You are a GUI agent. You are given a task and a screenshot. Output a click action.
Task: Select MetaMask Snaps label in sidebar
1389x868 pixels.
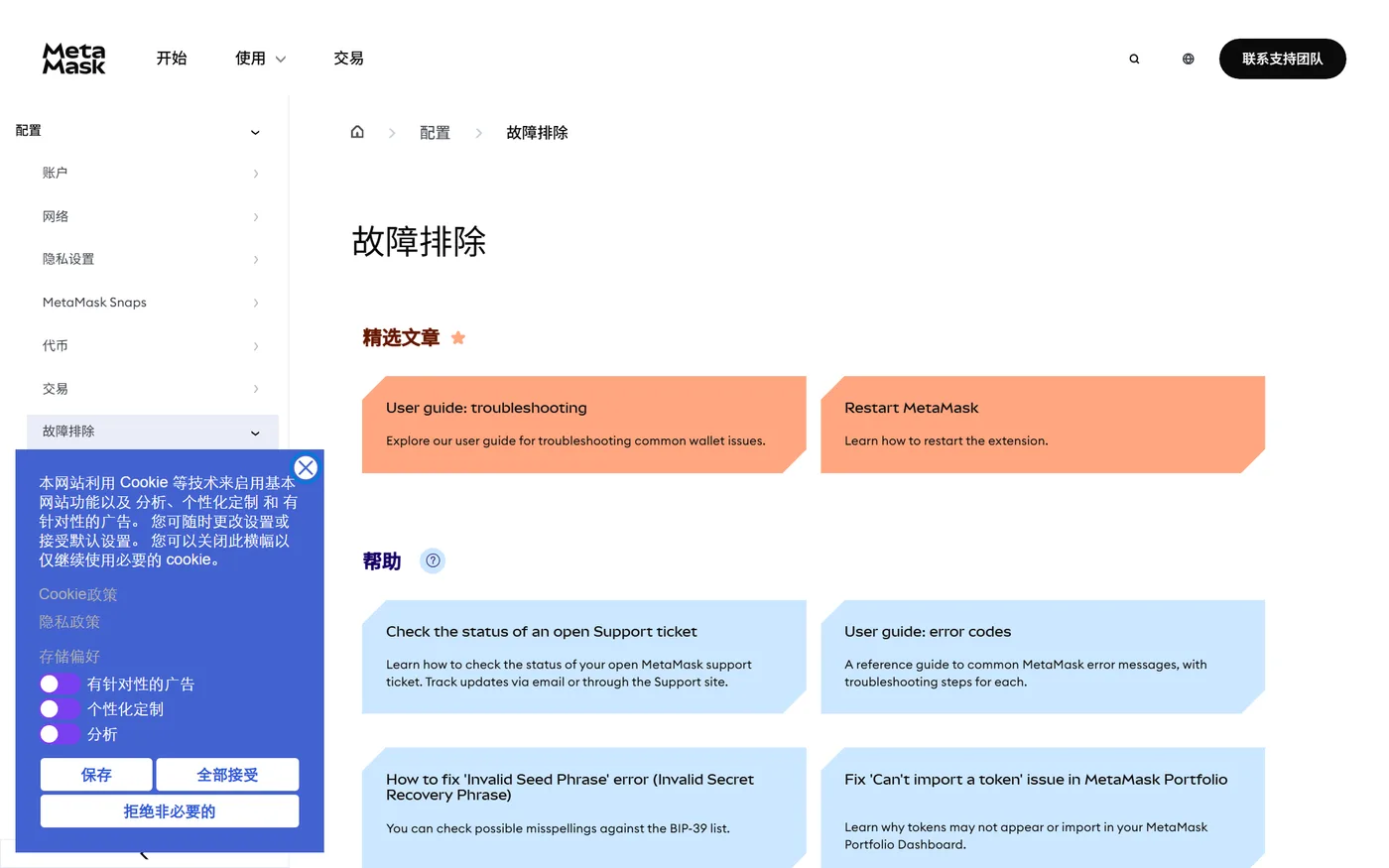(94, 303)
